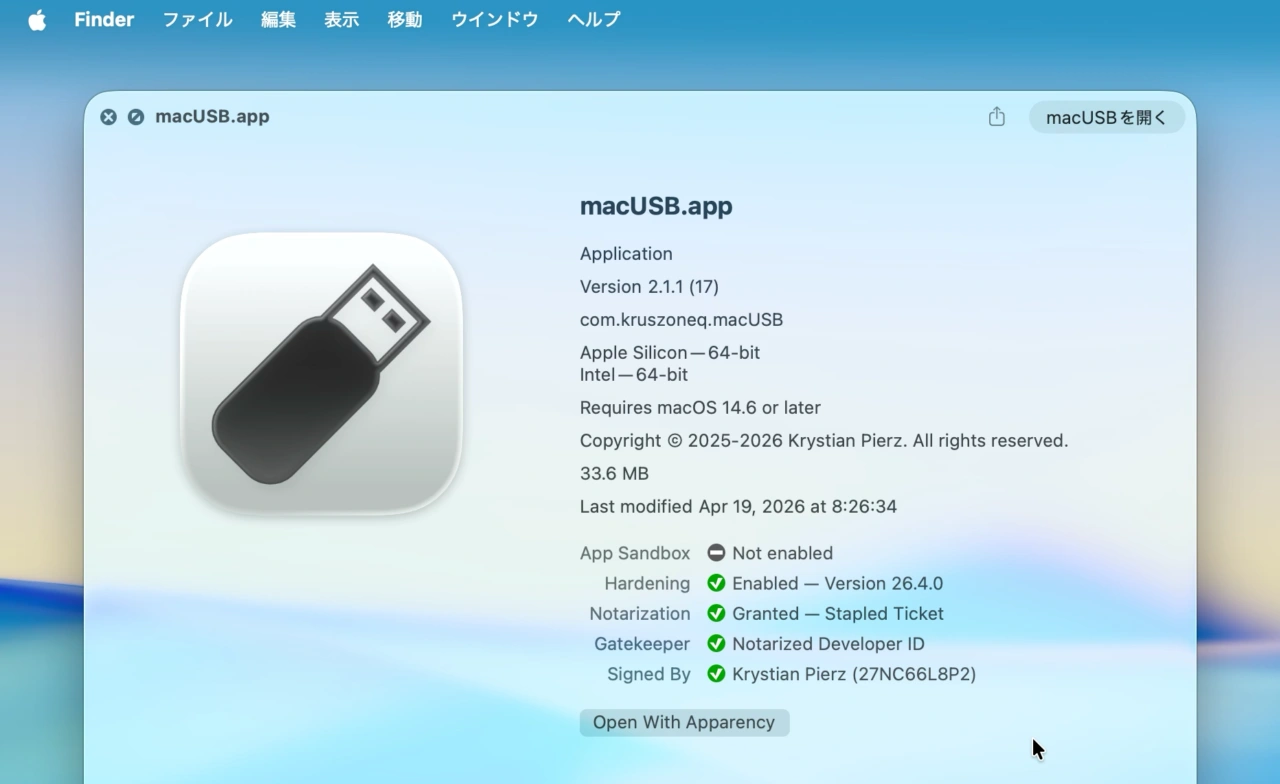Click the prohibition symbol beside the close icon

point(136,117)
